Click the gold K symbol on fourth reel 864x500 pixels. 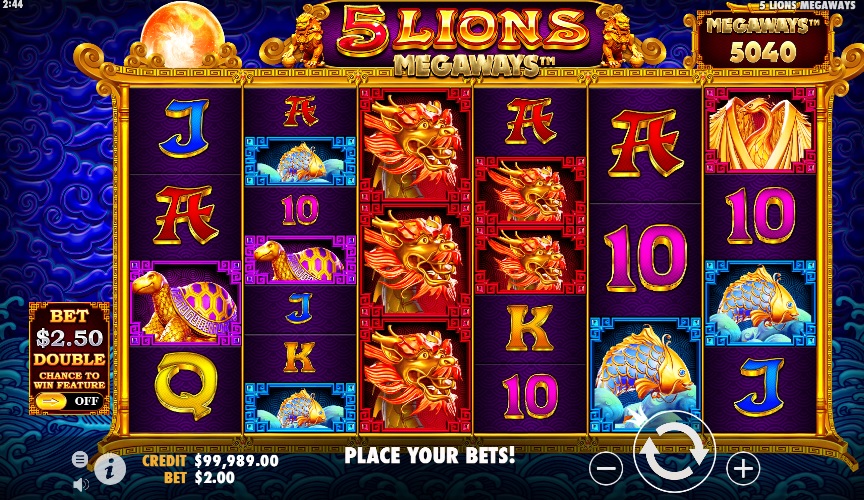pos(530,328)
